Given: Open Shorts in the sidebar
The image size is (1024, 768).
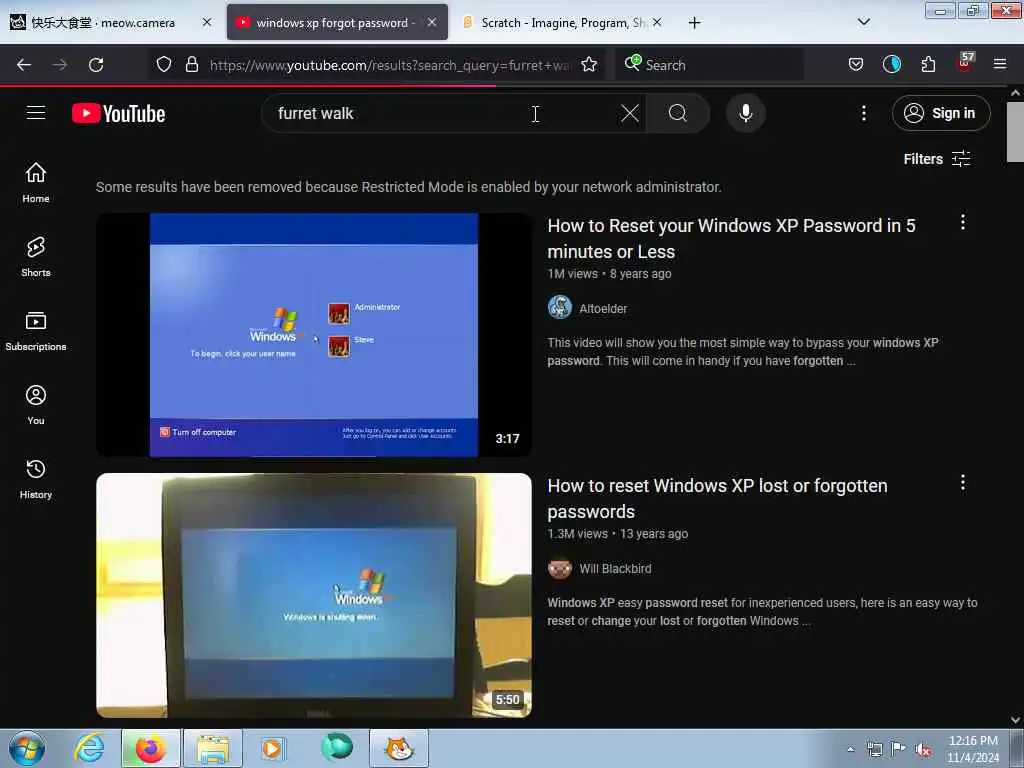Looking at the screenshot, I should (x=36, y=257).
